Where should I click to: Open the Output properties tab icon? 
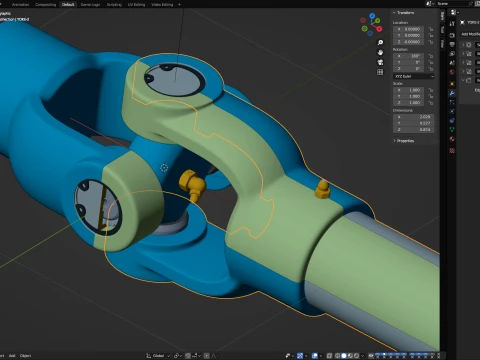tap(452, 44)
